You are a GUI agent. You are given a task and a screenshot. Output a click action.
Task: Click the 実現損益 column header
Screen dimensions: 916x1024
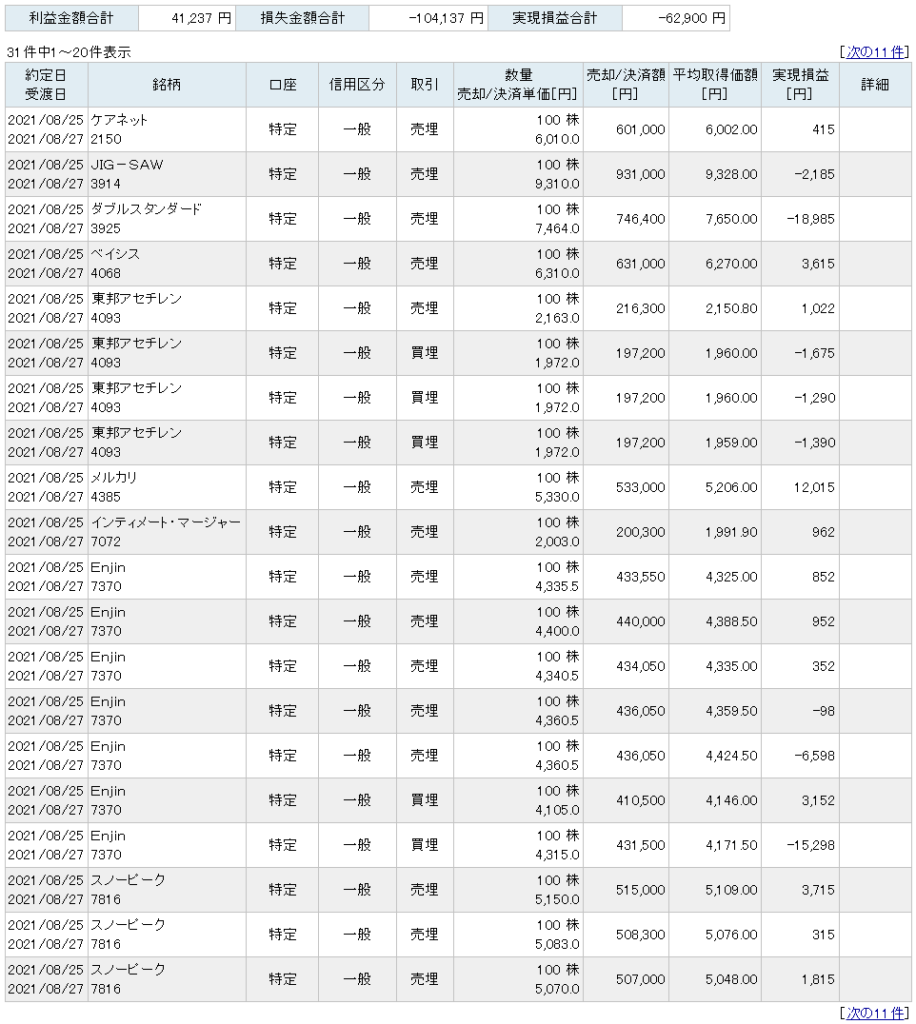[800, 85]
